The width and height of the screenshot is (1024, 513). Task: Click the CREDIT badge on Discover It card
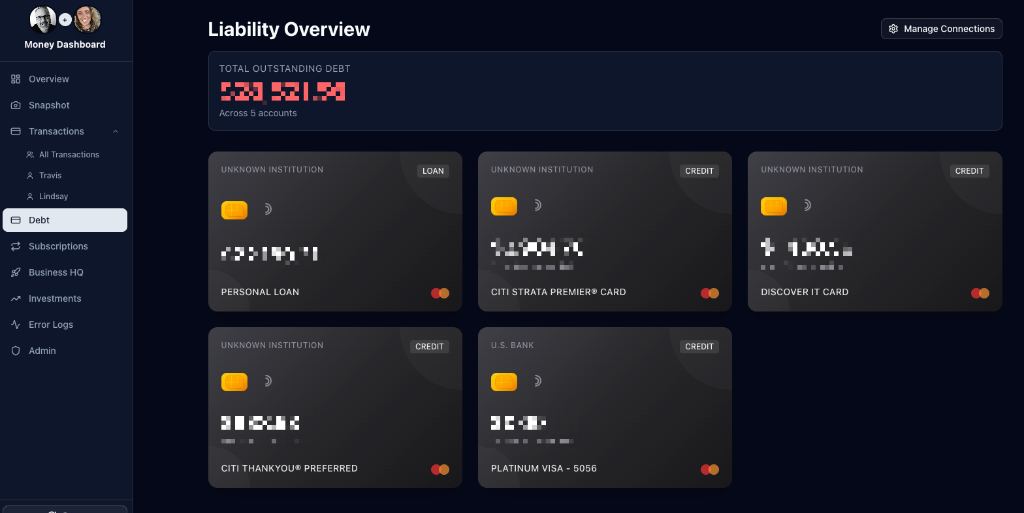pyautogui.click(x=969, y=171)
